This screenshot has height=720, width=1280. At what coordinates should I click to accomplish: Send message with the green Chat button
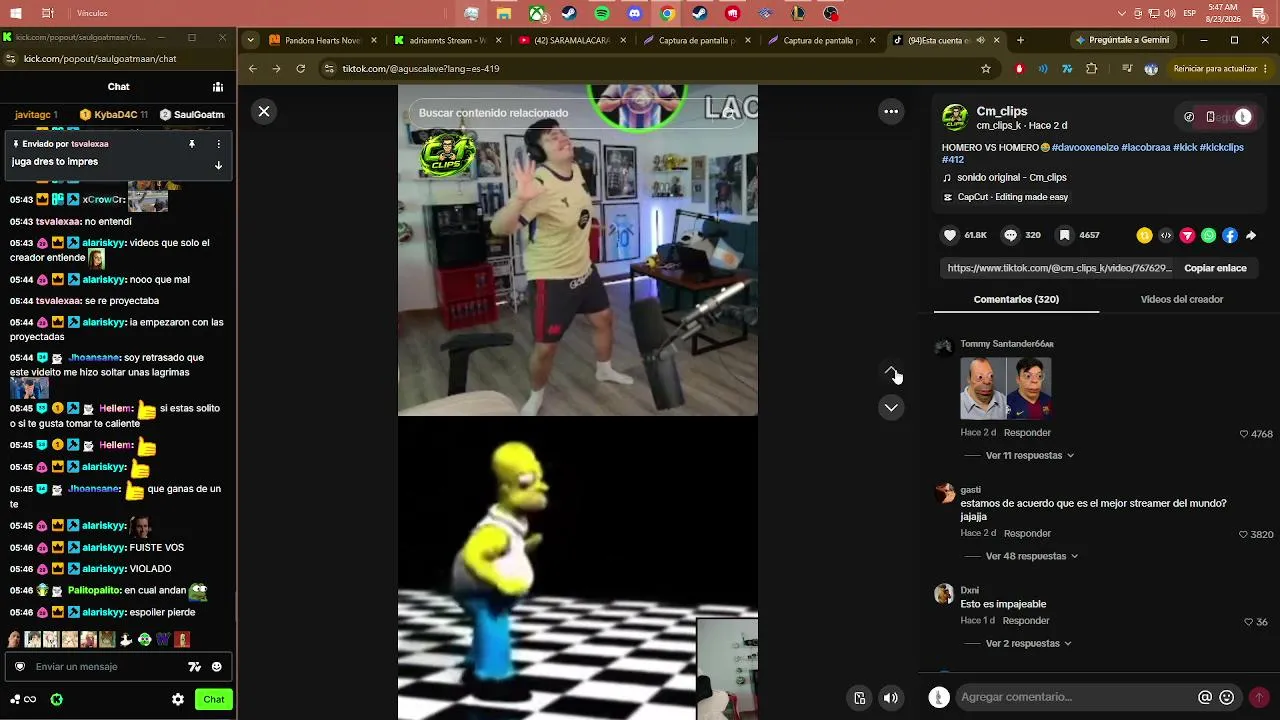[x=214, y=699]
